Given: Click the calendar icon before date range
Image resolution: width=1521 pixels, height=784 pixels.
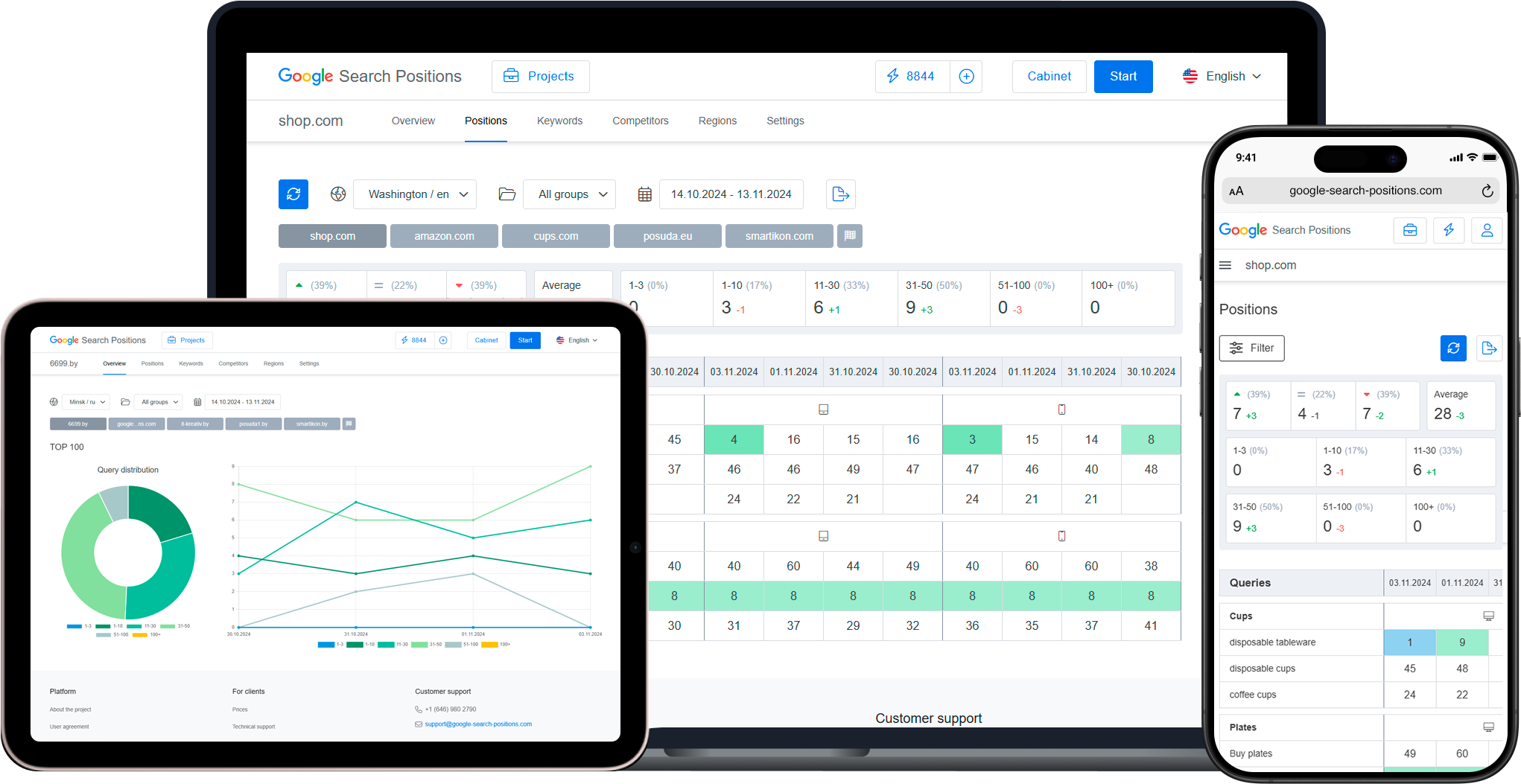Looking at the screenshot, I should 645,194.
